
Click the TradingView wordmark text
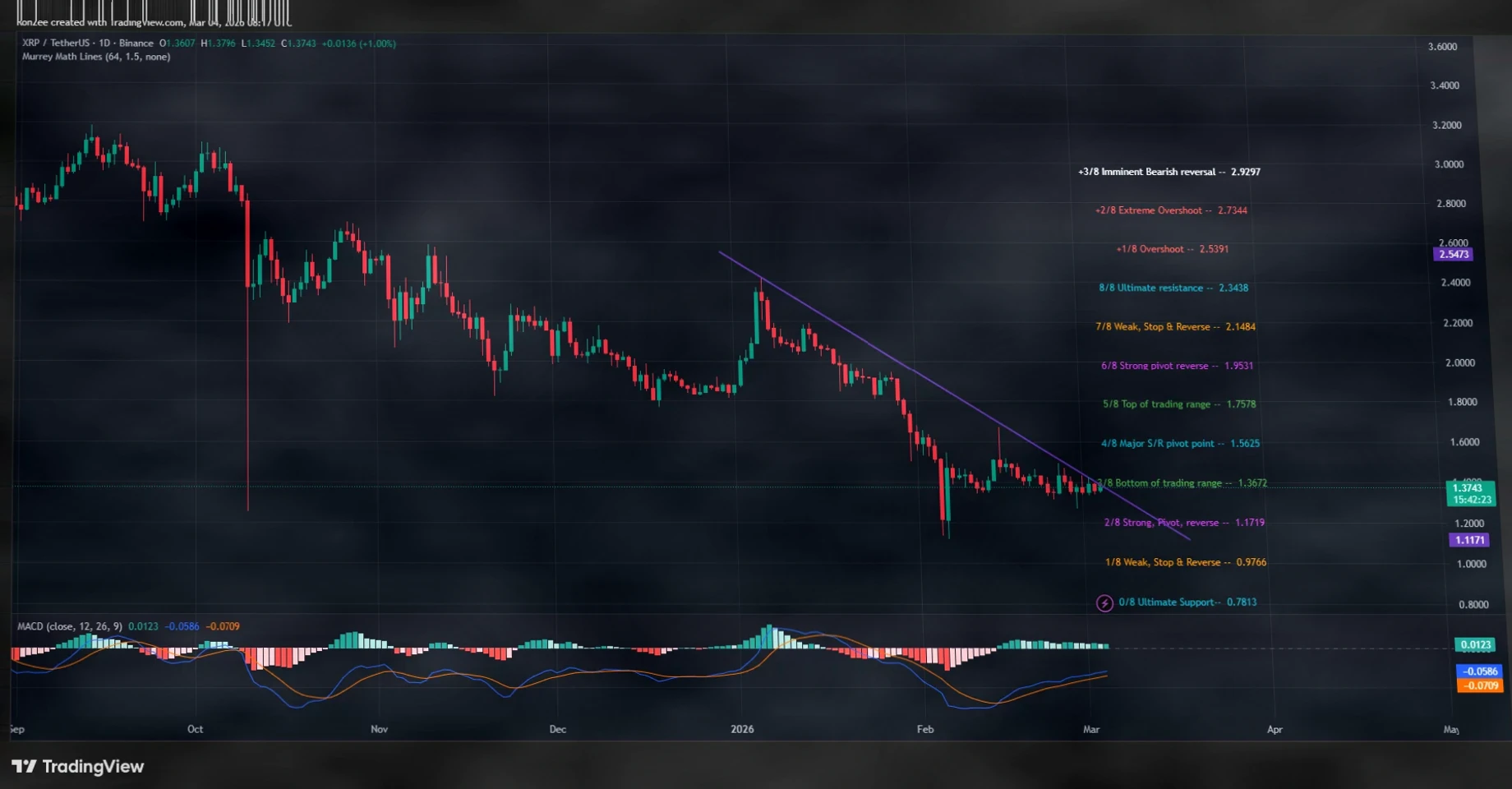click(93, 767)
